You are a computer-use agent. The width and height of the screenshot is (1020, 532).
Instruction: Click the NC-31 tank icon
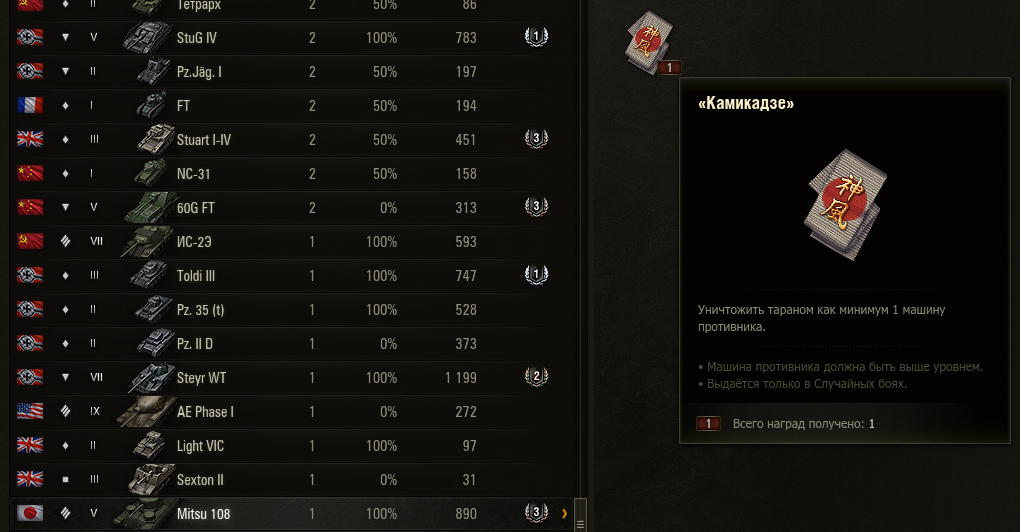(151, 174)
